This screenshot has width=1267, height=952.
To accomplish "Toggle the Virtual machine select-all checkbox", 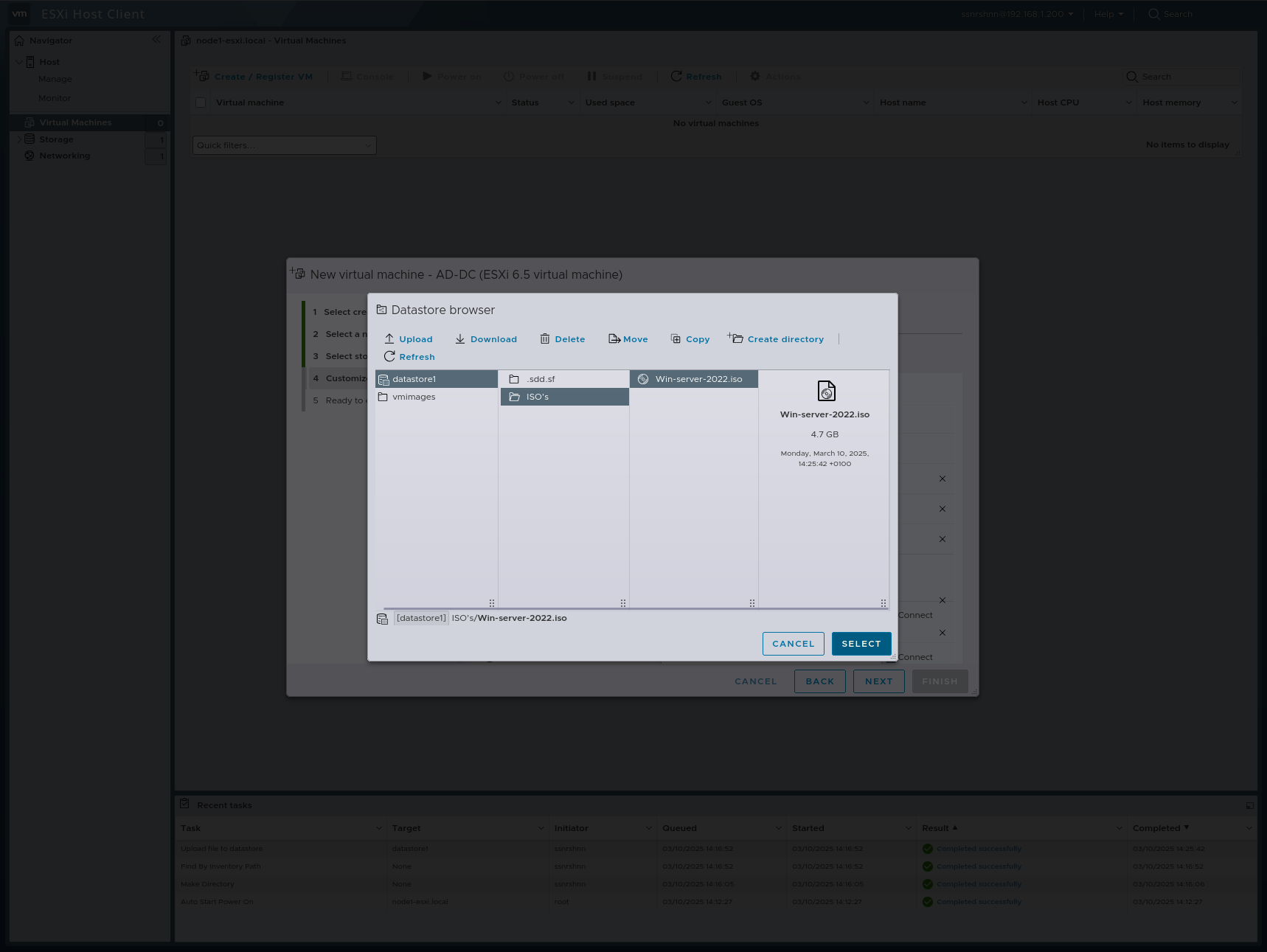I will click(x=200, y=102).
